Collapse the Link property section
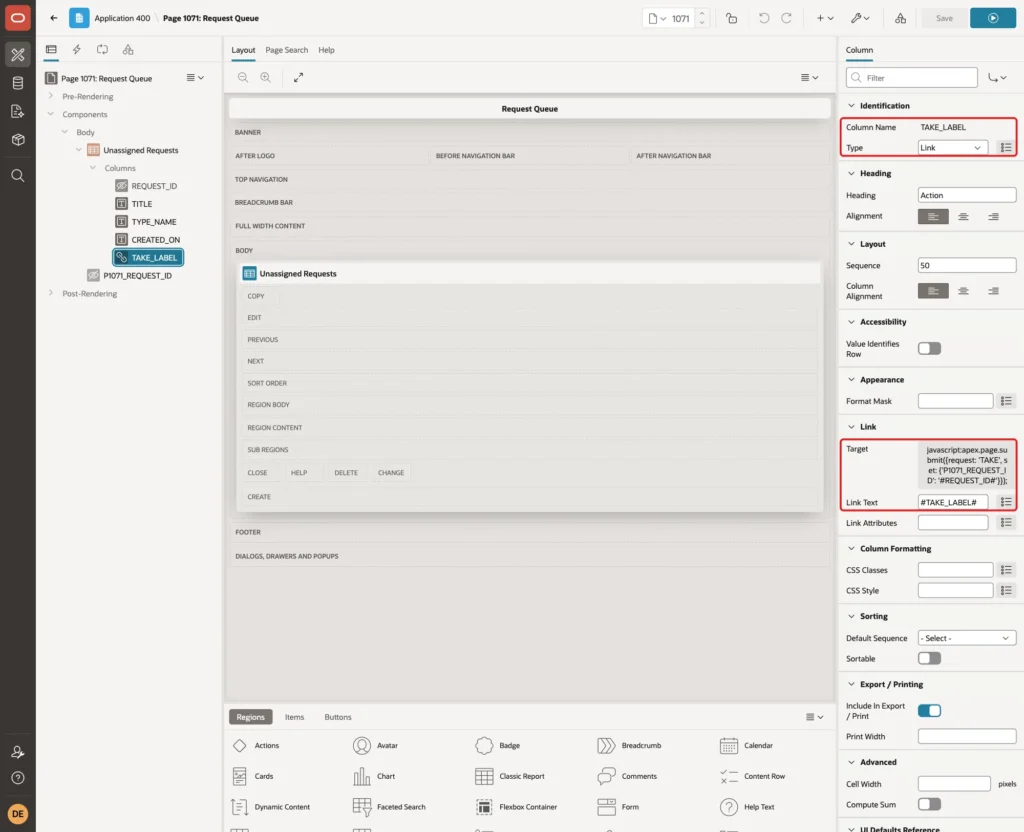Screen dimensions: 1024x832 851,426
